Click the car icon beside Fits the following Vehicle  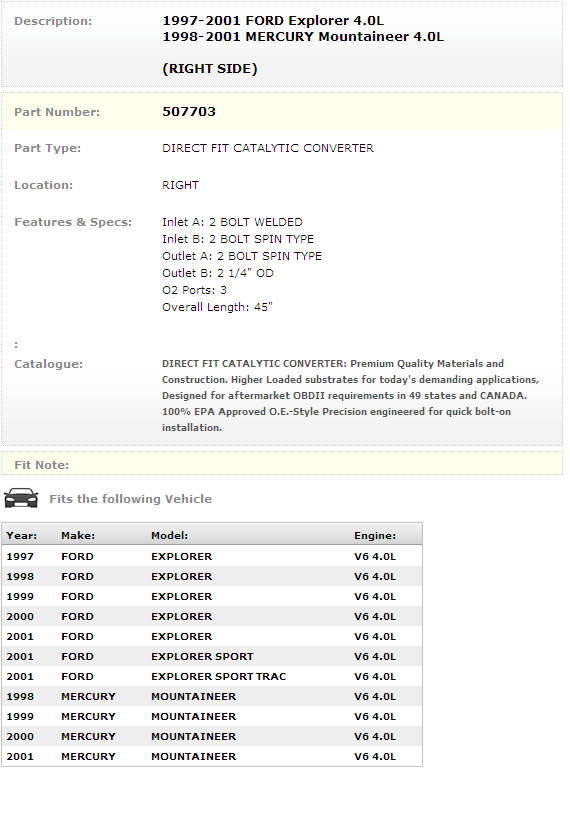[21, 498]
